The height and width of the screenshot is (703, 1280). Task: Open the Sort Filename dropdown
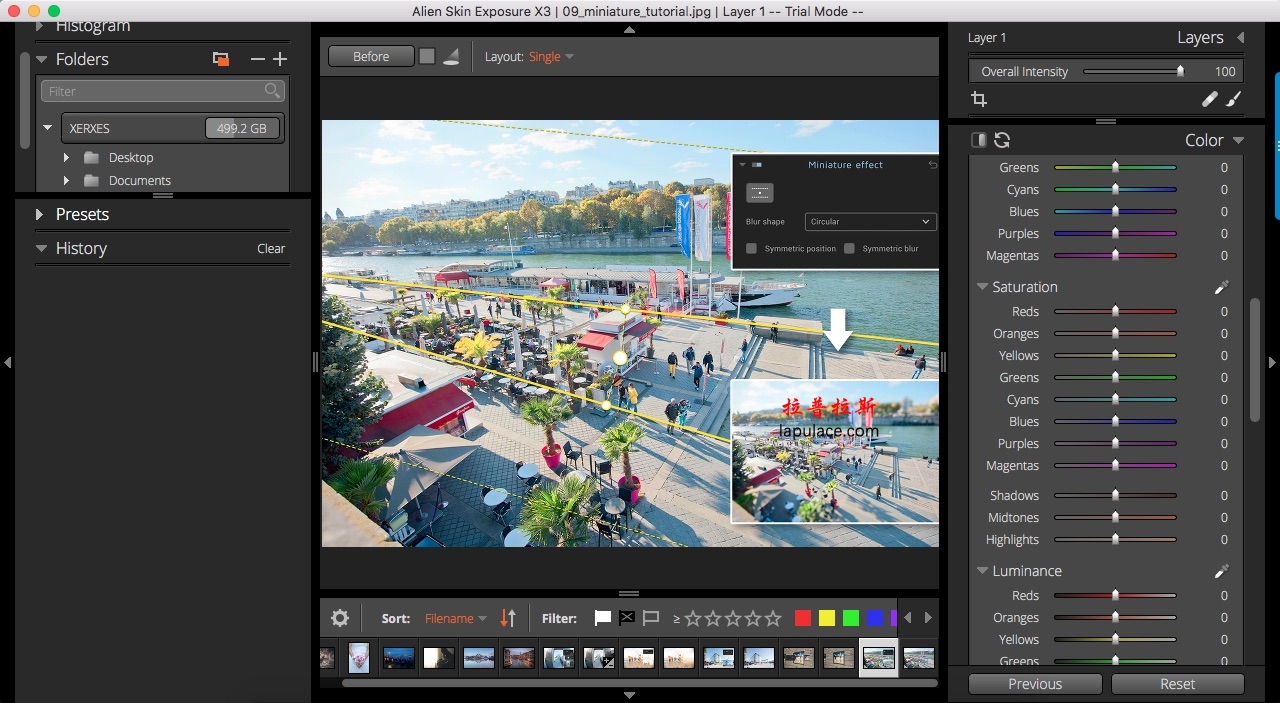[x=455, y=618]
